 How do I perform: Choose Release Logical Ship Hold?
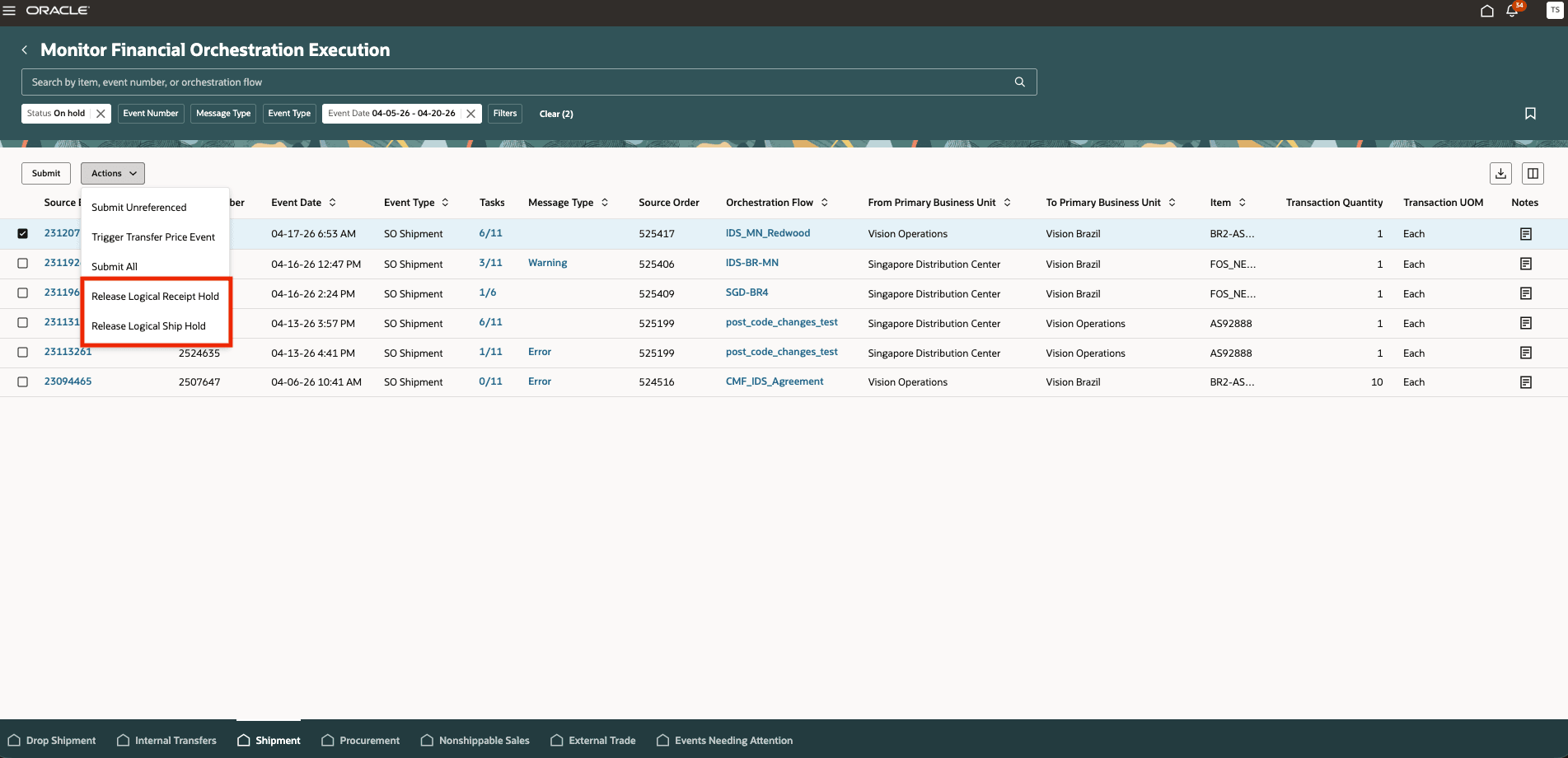pos(155,326)
